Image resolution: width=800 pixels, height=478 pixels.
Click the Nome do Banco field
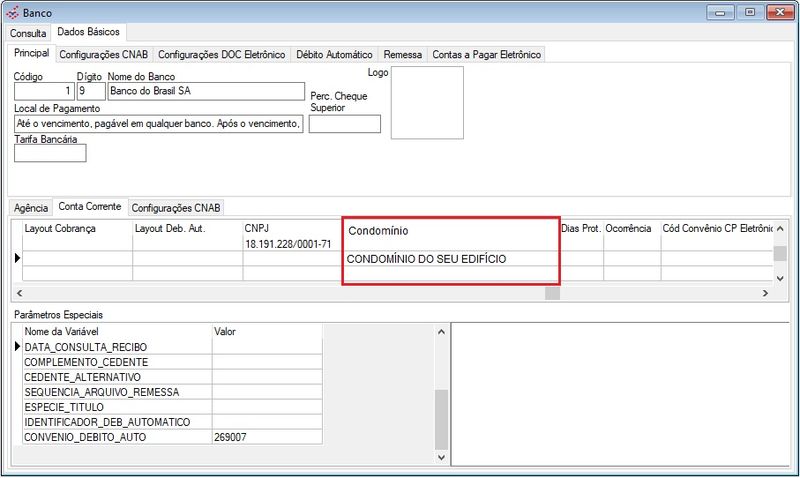click(x=204, y=91)
